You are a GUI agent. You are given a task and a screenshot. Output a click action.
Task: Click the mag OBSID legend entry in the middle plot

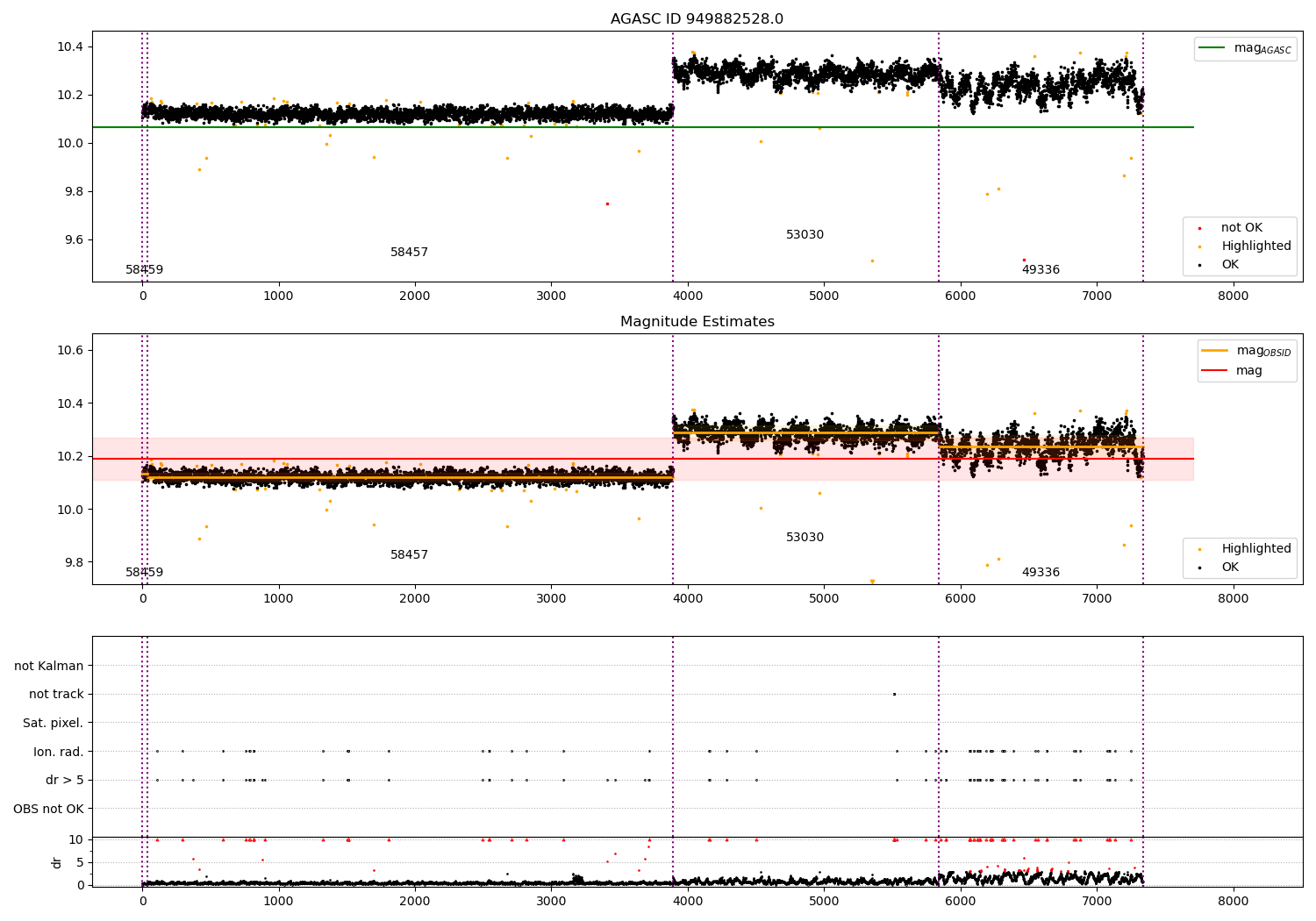click(x=1247, y=351)
